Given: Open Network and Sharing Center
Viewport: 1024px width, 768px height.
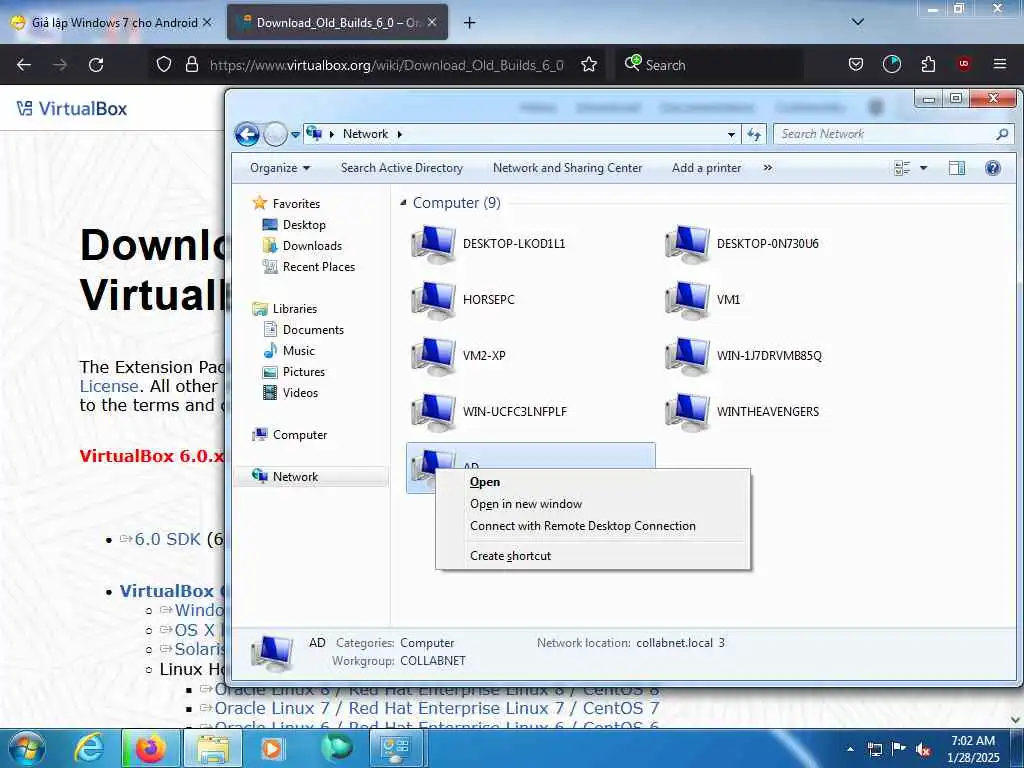Looking at the screenshot, I should click(568, 168).
